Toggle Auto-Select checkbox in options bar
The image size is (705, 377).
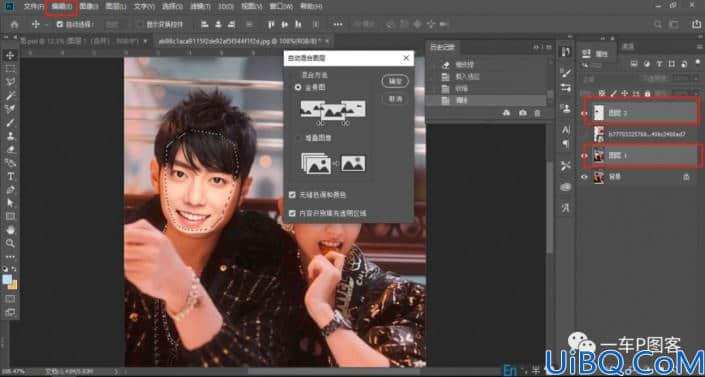pos(60,24)
